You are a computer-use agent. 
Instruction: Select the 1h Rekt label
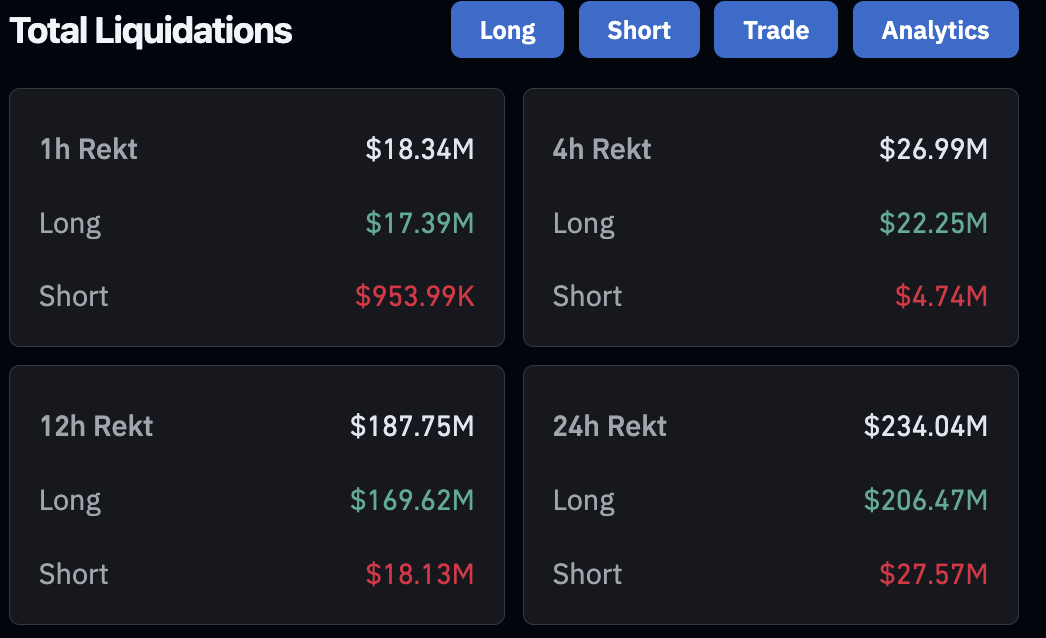tap(89, 149)
